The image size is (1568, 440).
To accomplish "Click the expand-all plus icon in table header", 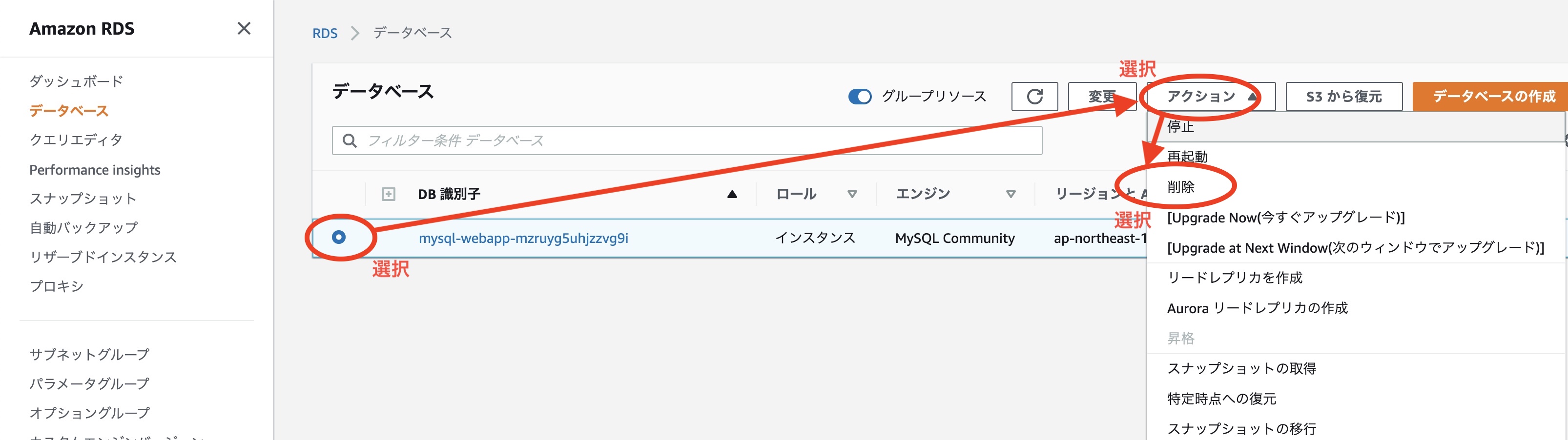I will pos(389,194).
